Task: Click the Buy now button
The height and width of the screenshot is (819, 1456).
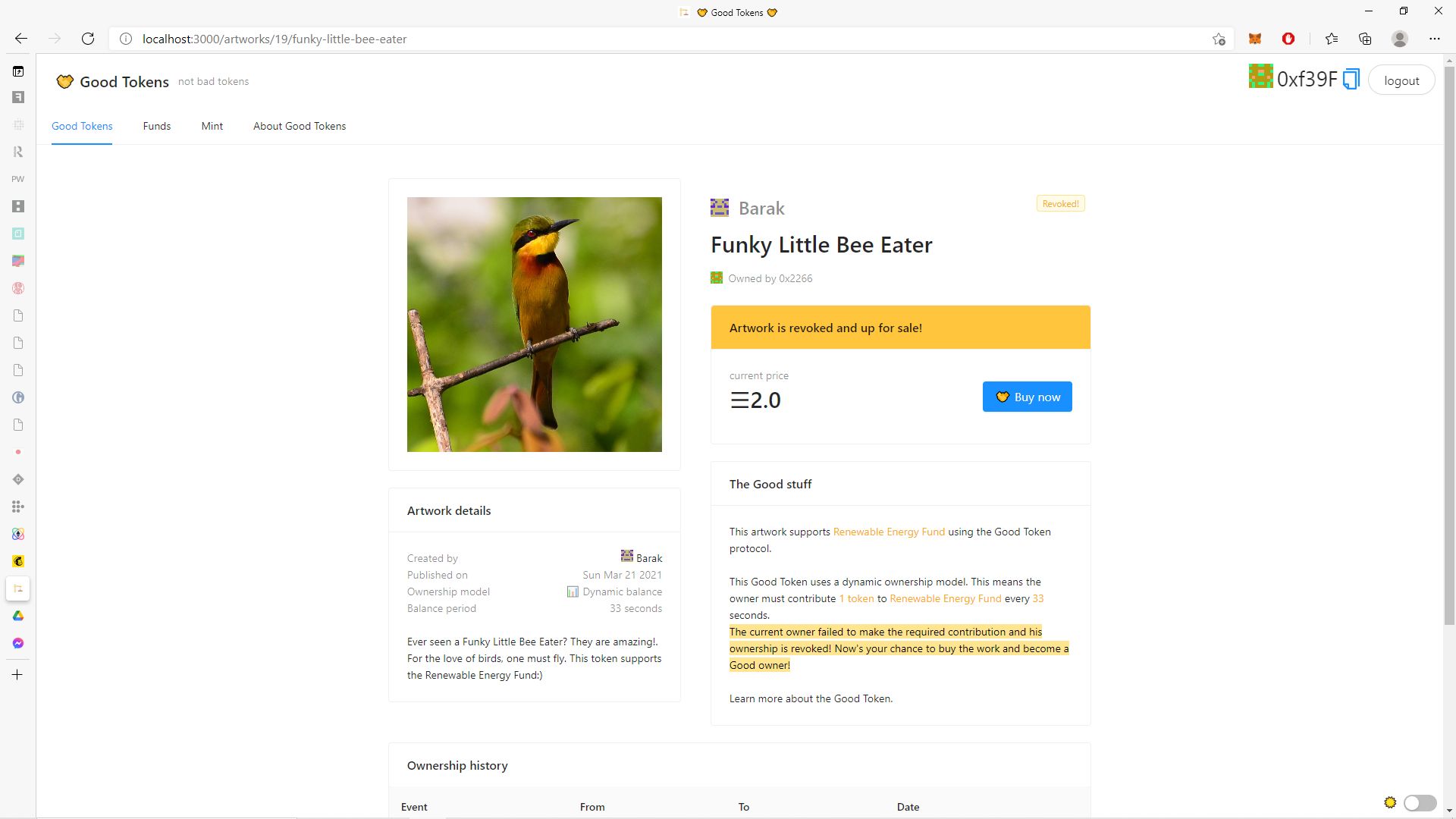Action: [1027, 397]
